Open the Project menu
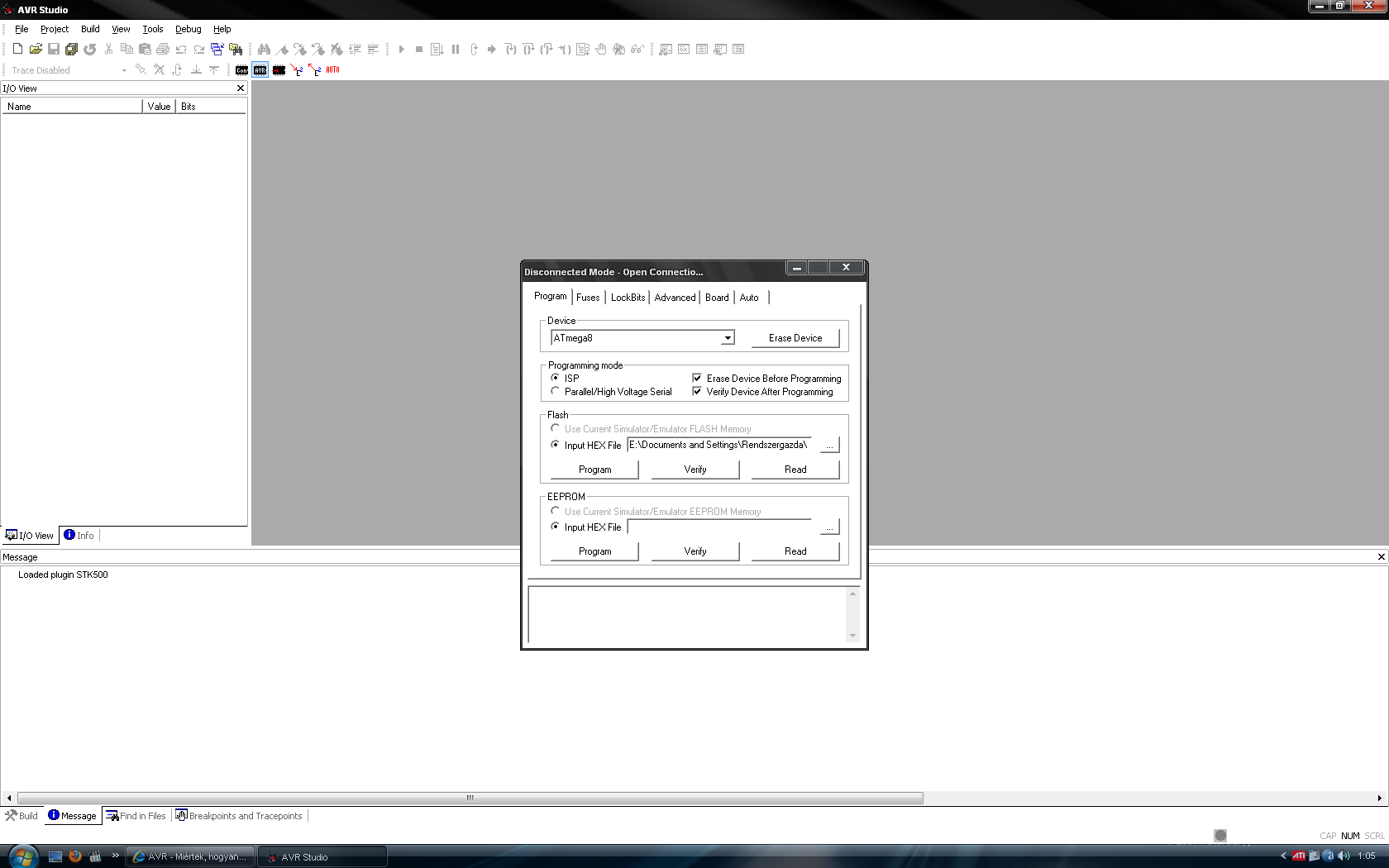 (x=55, y=29)
